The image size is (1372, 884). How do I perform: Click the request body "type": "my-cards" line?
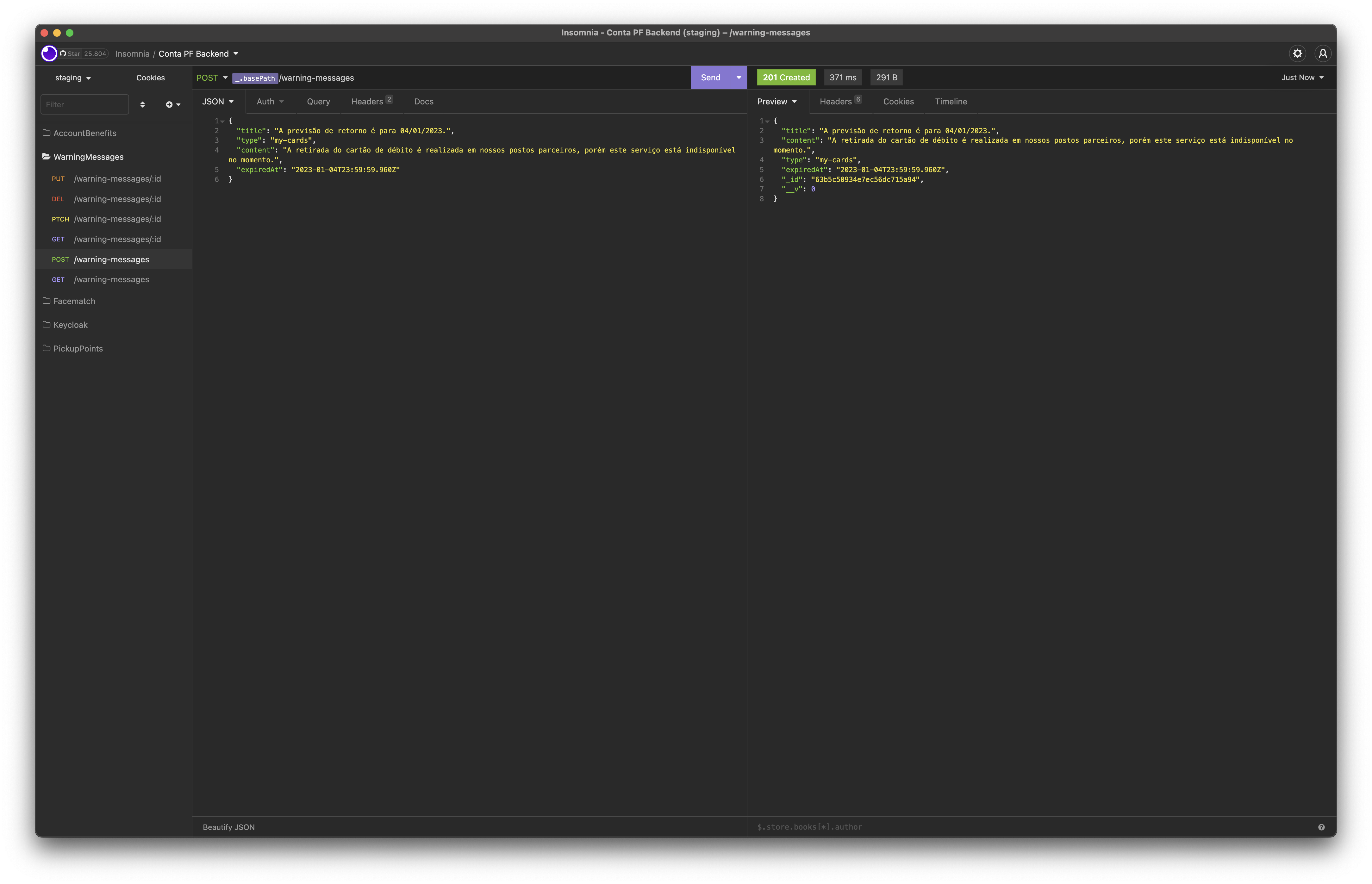(x=276, y=140)
